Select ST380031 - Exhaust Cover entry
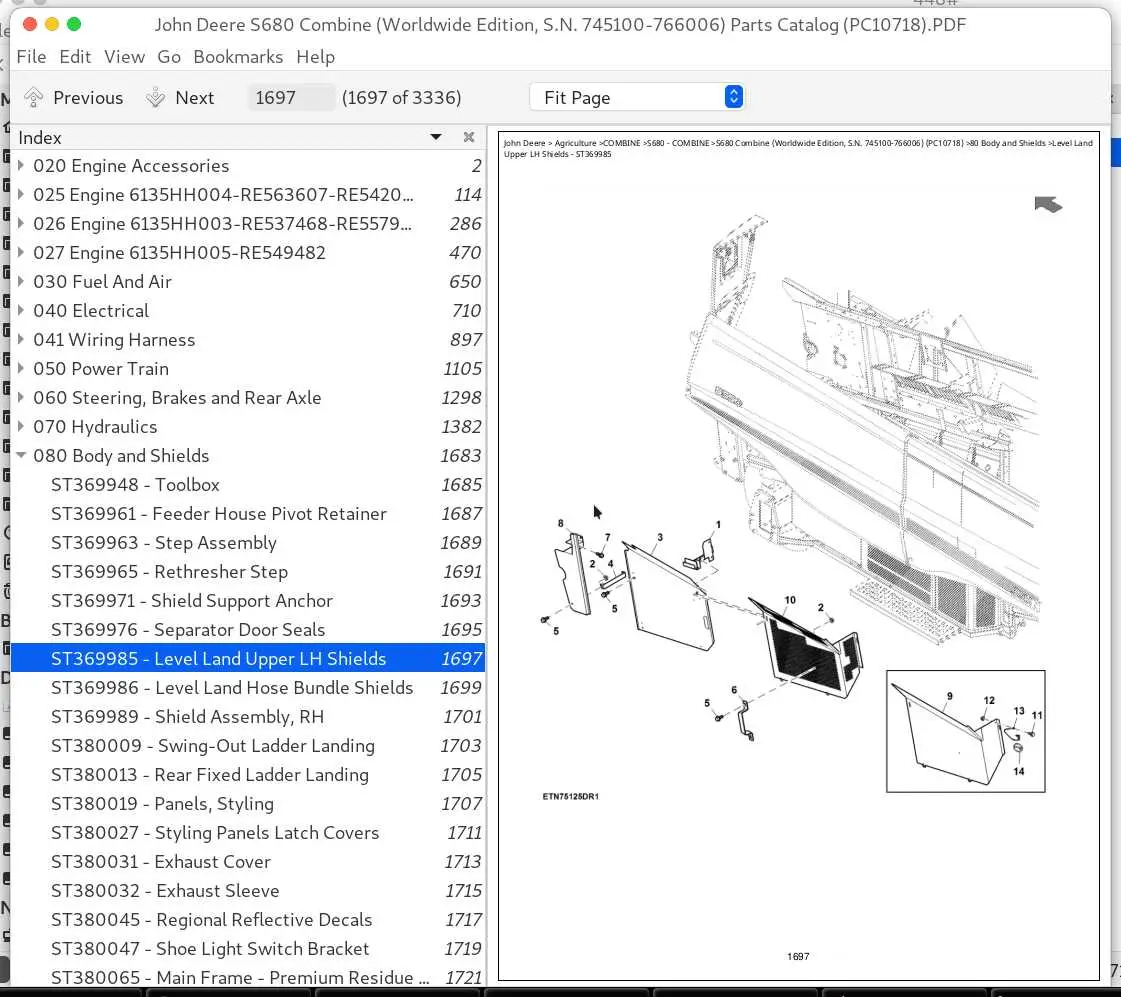Screen dimensions: 1121x997 click(x=247, y=862)
